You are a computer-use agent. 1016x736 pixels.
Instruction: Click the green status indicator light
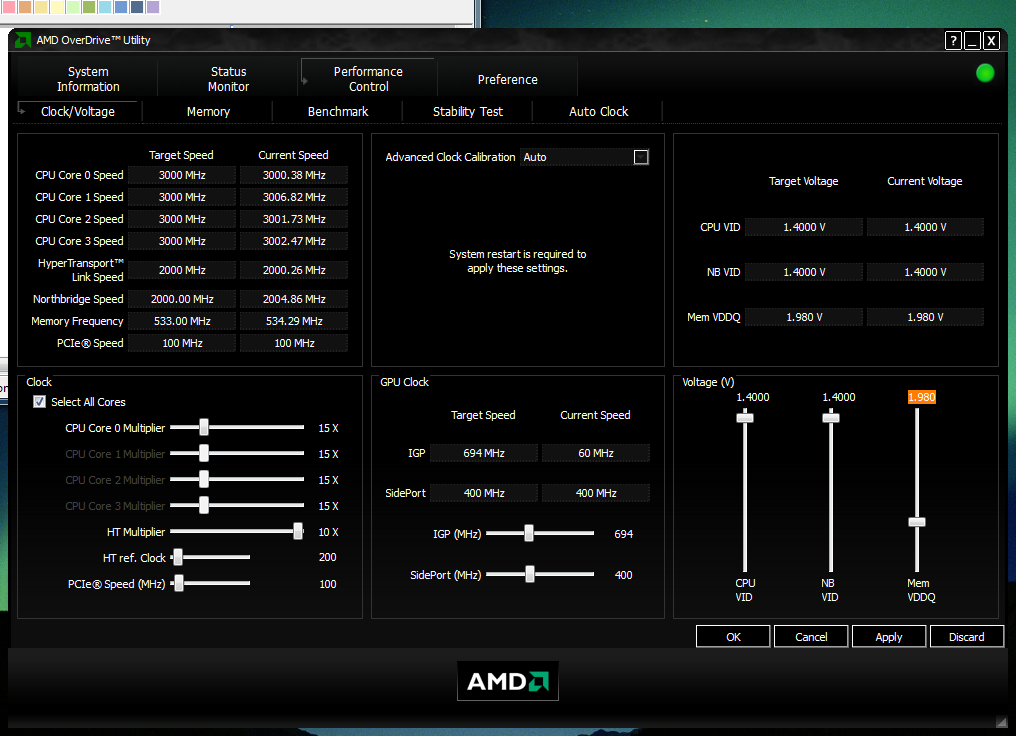[x=985, y=73]
